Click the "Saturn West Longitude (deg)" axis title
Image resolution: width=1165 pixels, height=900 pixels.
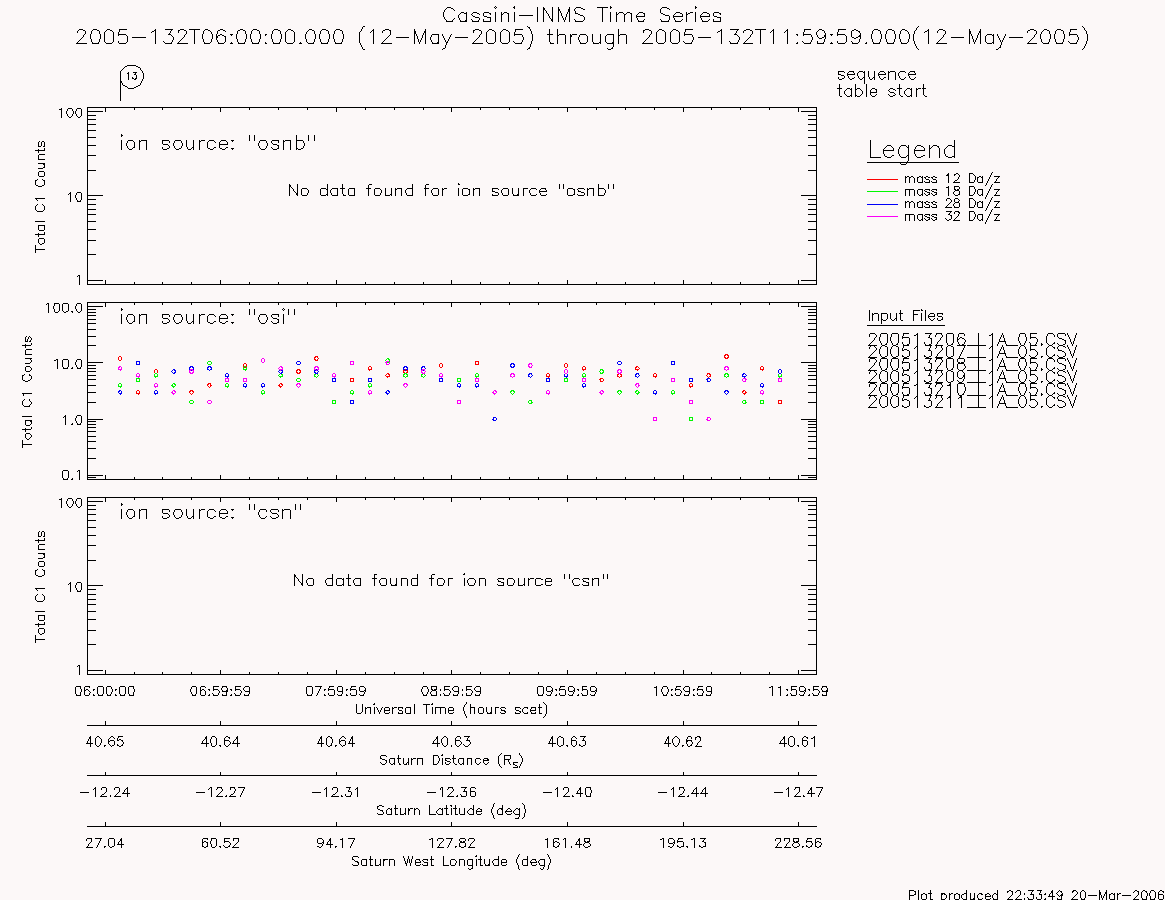[x=452, y=862]
